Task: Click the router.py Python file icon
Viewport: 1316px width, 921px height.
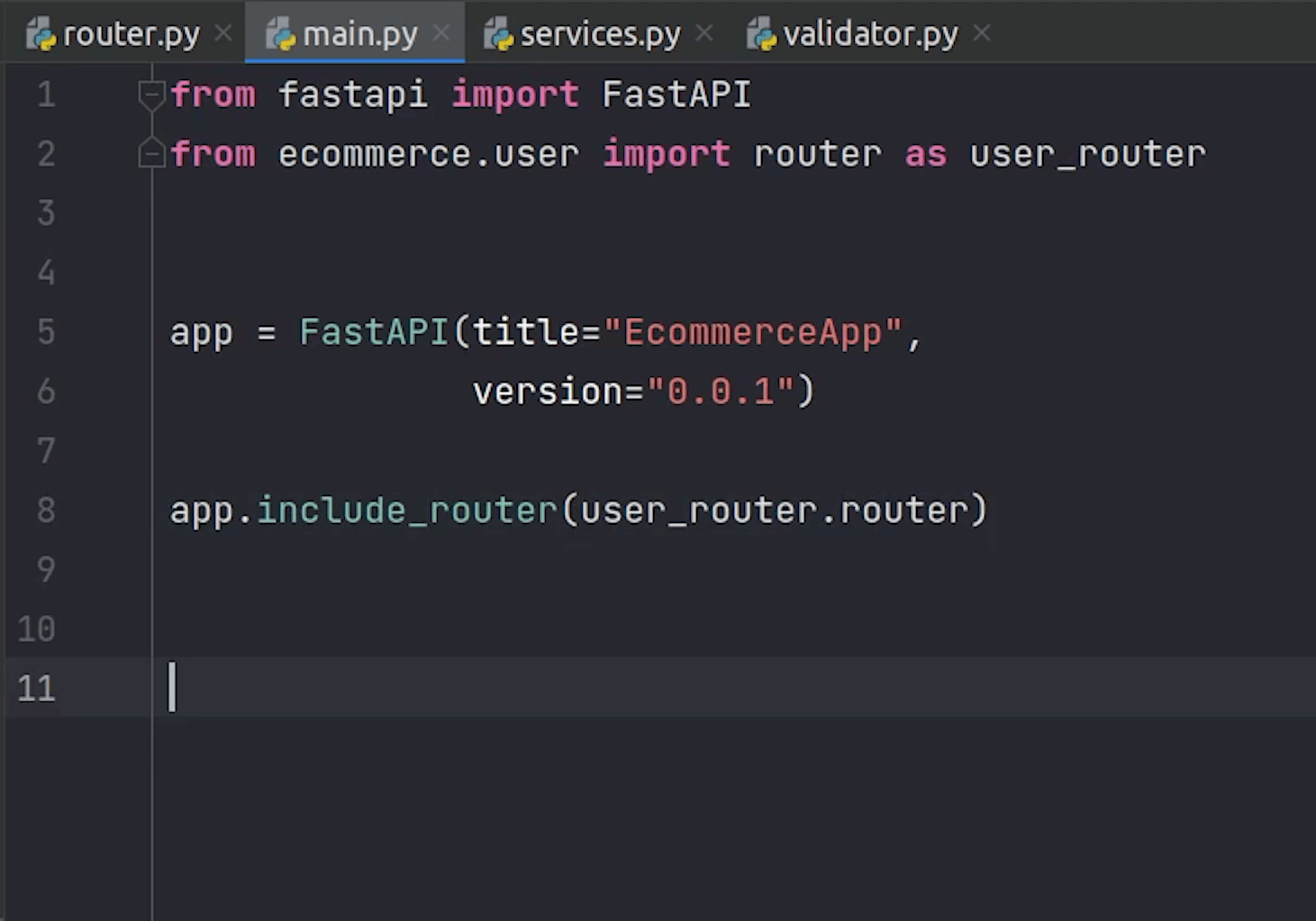Action: pos(41,34)
